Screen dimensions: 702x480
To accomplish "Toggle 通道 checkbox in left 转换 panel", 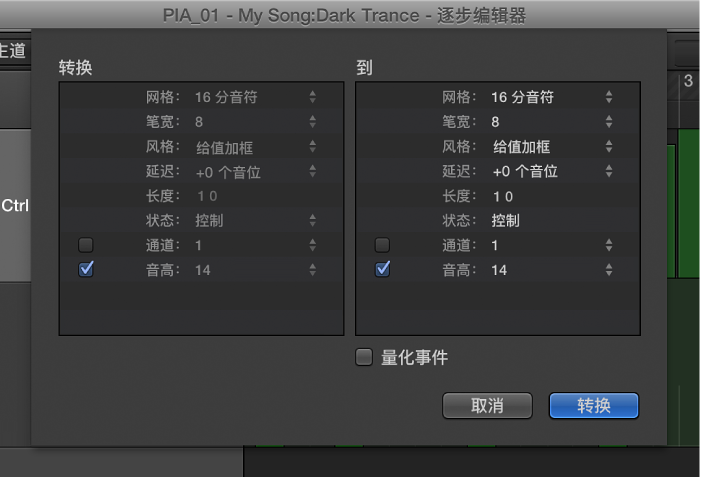I will [86, 245].
